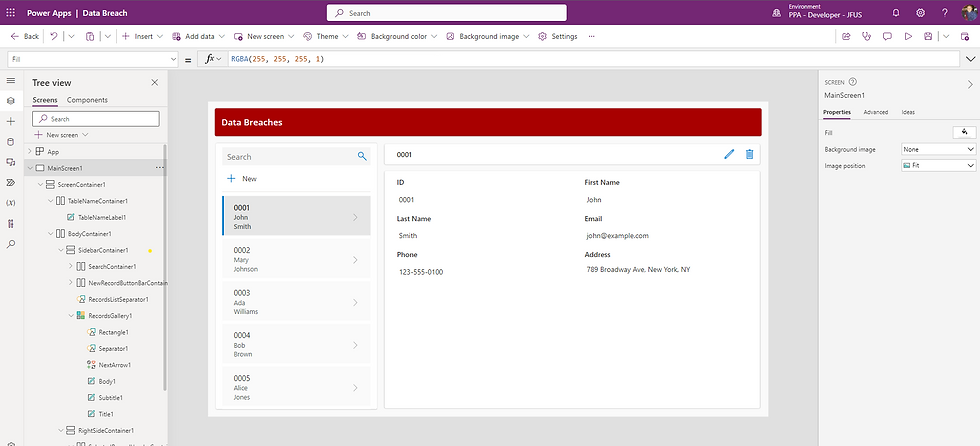Open Advanced tools icon in left rail
The image size is (980, 446).
pos(11,224)
